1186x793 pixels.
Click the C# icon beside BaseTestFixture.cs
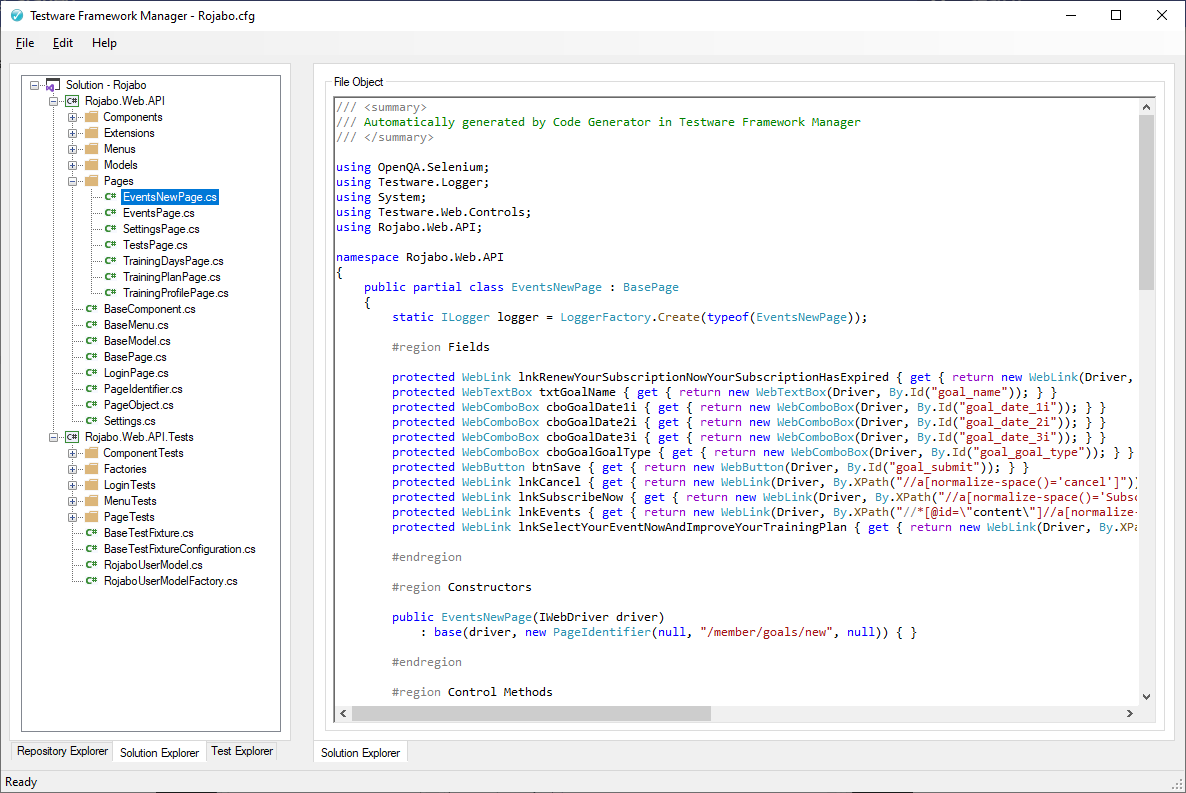pyautogui.click(x=92, y=533)
